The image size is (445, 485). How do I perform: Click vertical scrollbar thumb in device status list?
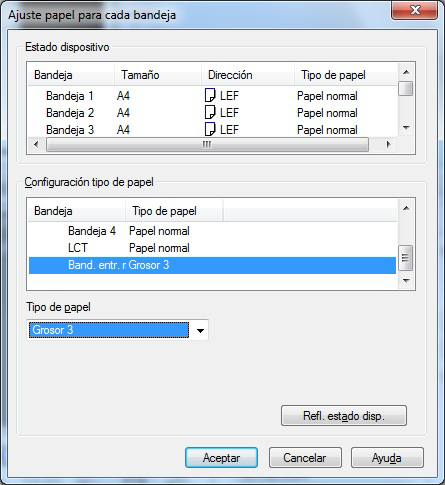click(406, 89)
